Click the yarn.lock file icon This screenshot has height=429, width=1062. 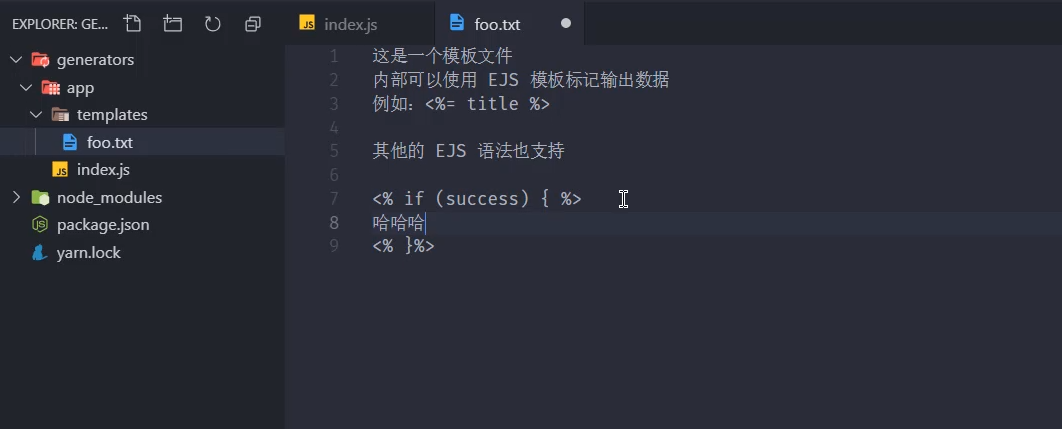click(40, 253)
